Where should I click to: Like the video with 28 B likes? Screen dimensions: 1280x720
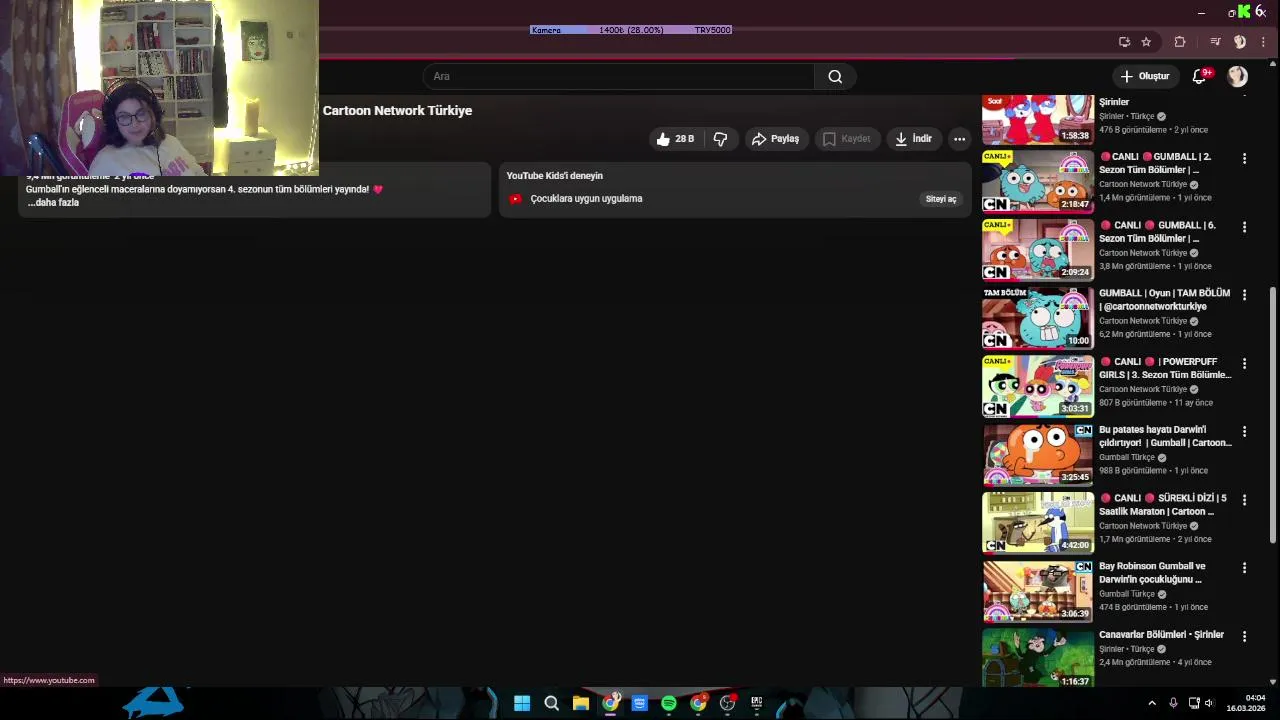[x=675, y=139]
